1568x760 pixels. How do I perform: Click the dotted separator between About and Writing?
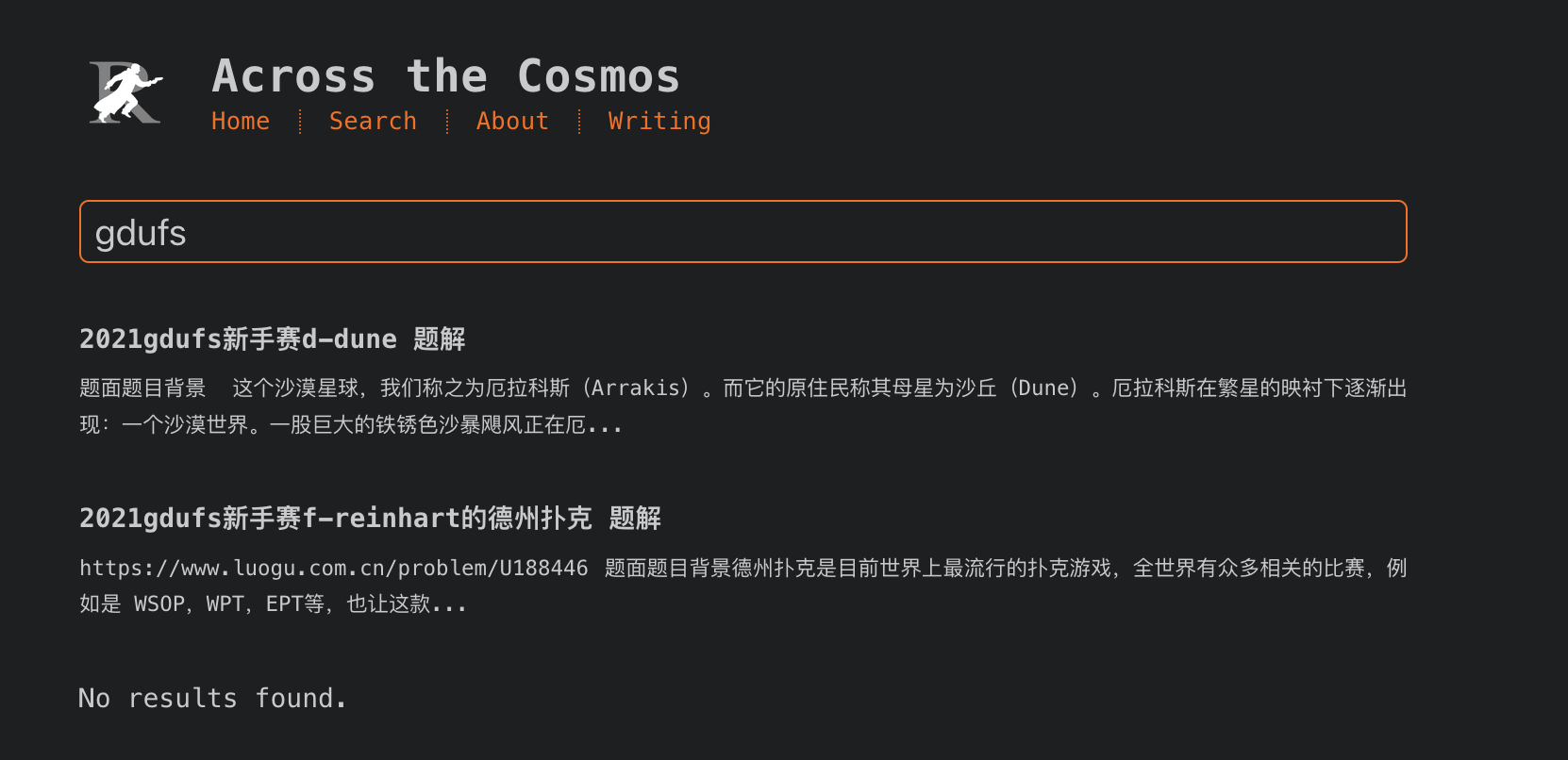(x=579, y=122)
